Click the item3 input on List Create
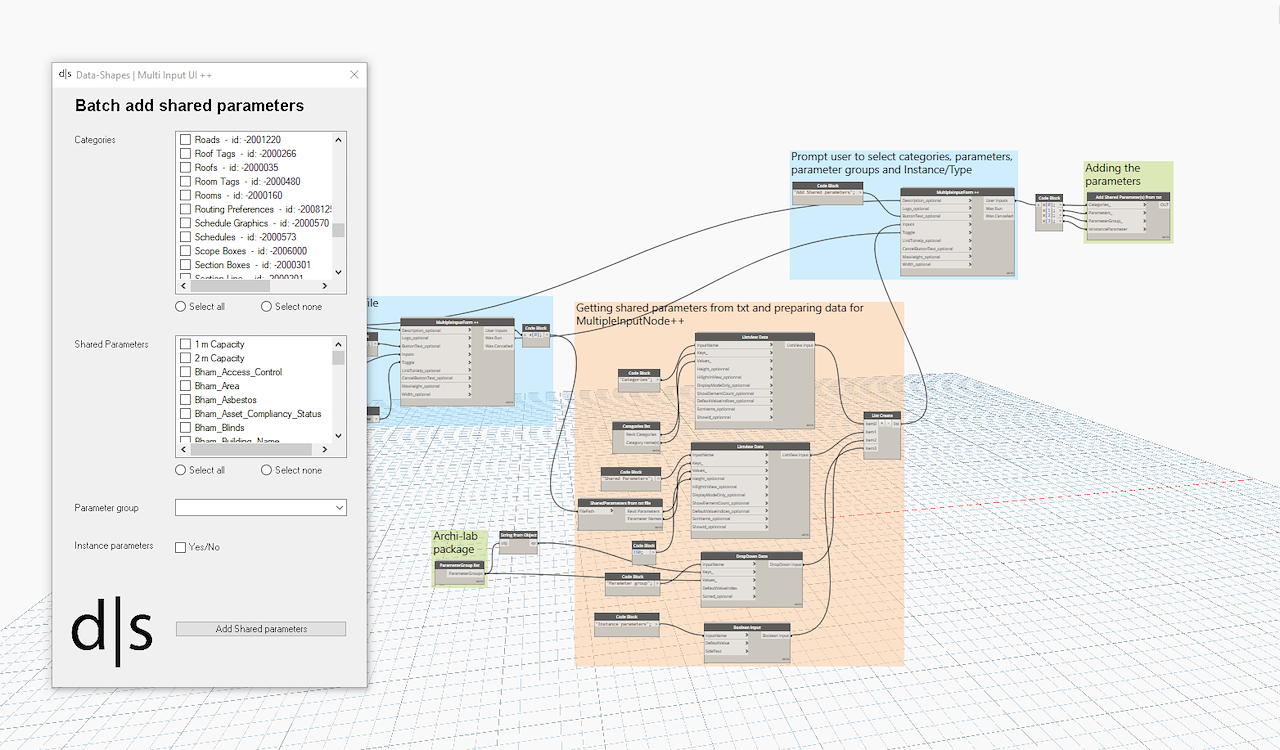 (871, 448)
